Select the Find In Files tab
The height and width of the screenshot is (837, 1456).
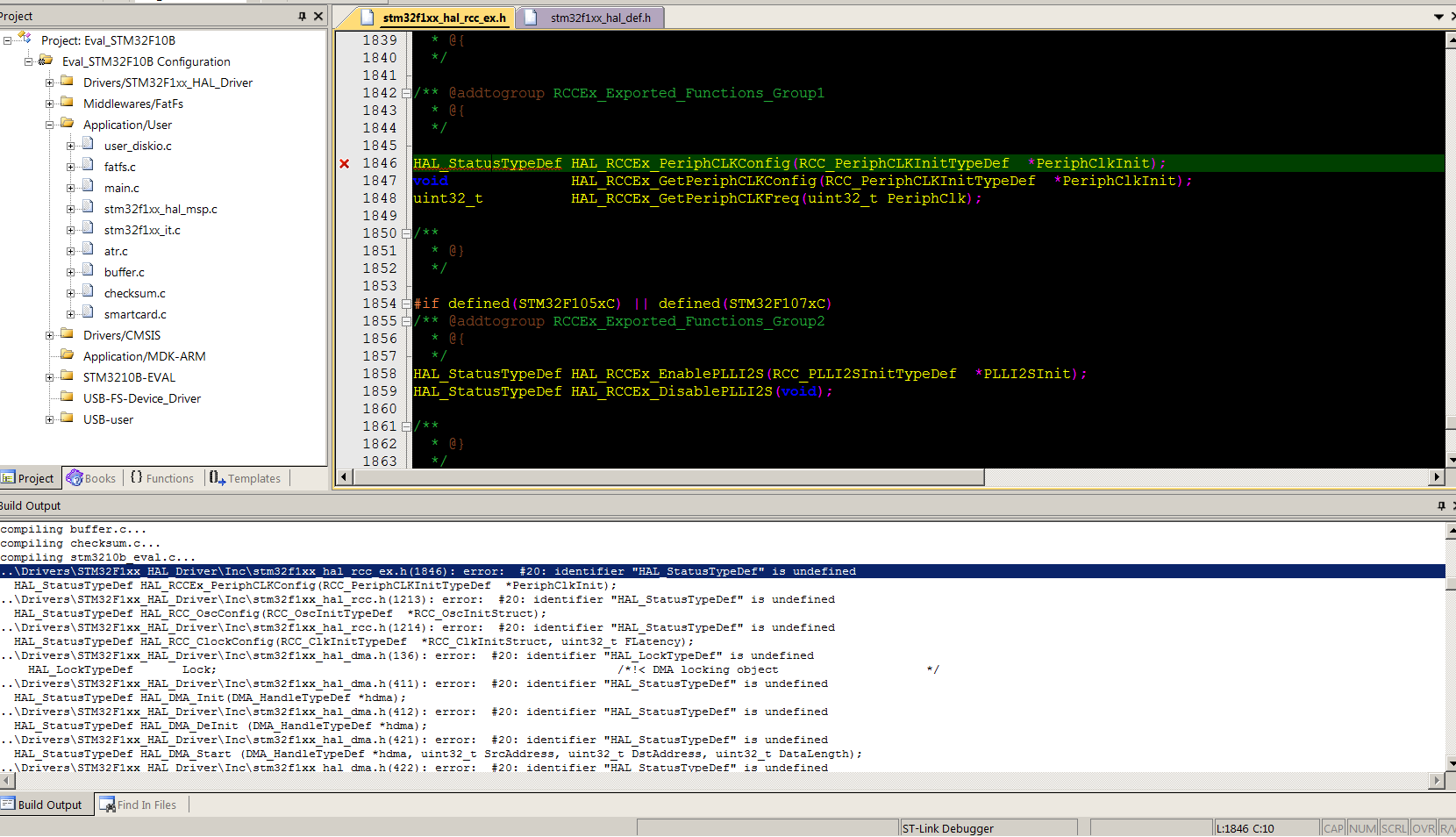pos(139,805)
